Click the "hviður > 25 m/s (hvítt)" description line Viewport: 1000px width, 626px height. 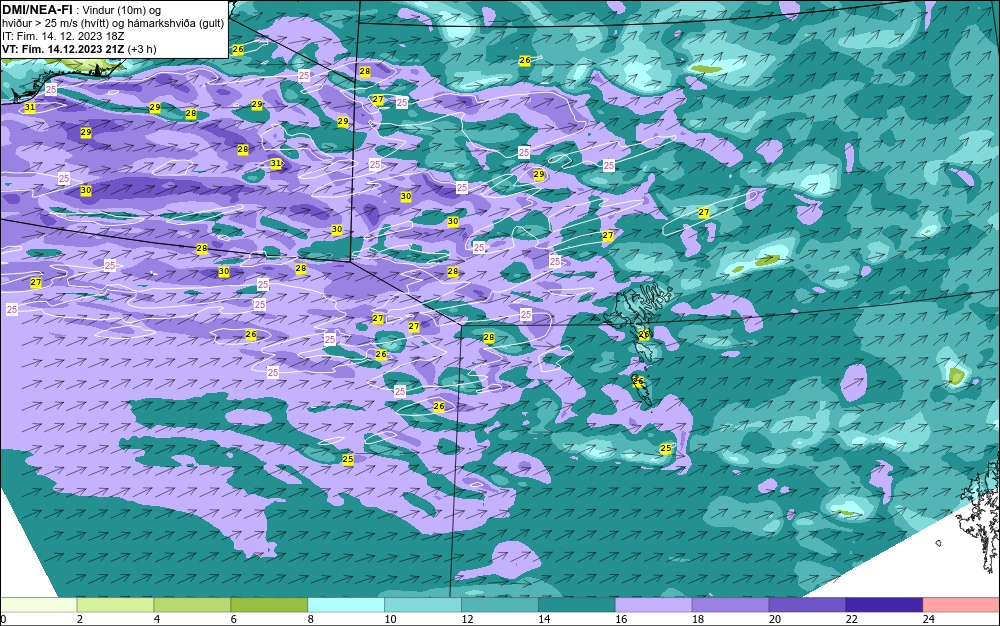click(x=54, y=23)
